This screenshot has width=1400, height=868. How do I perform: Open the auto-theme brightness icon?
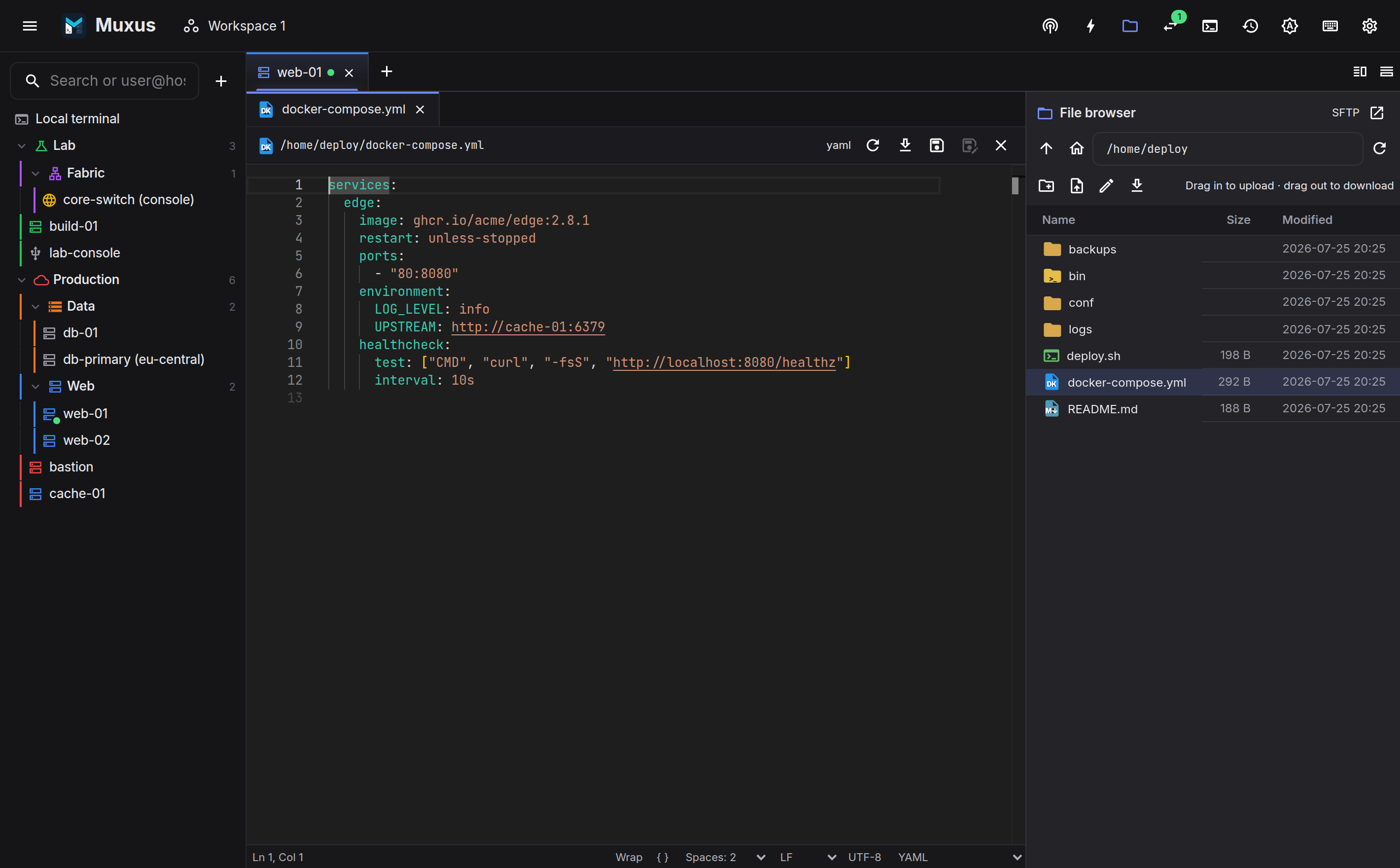tap(1290, 26)
